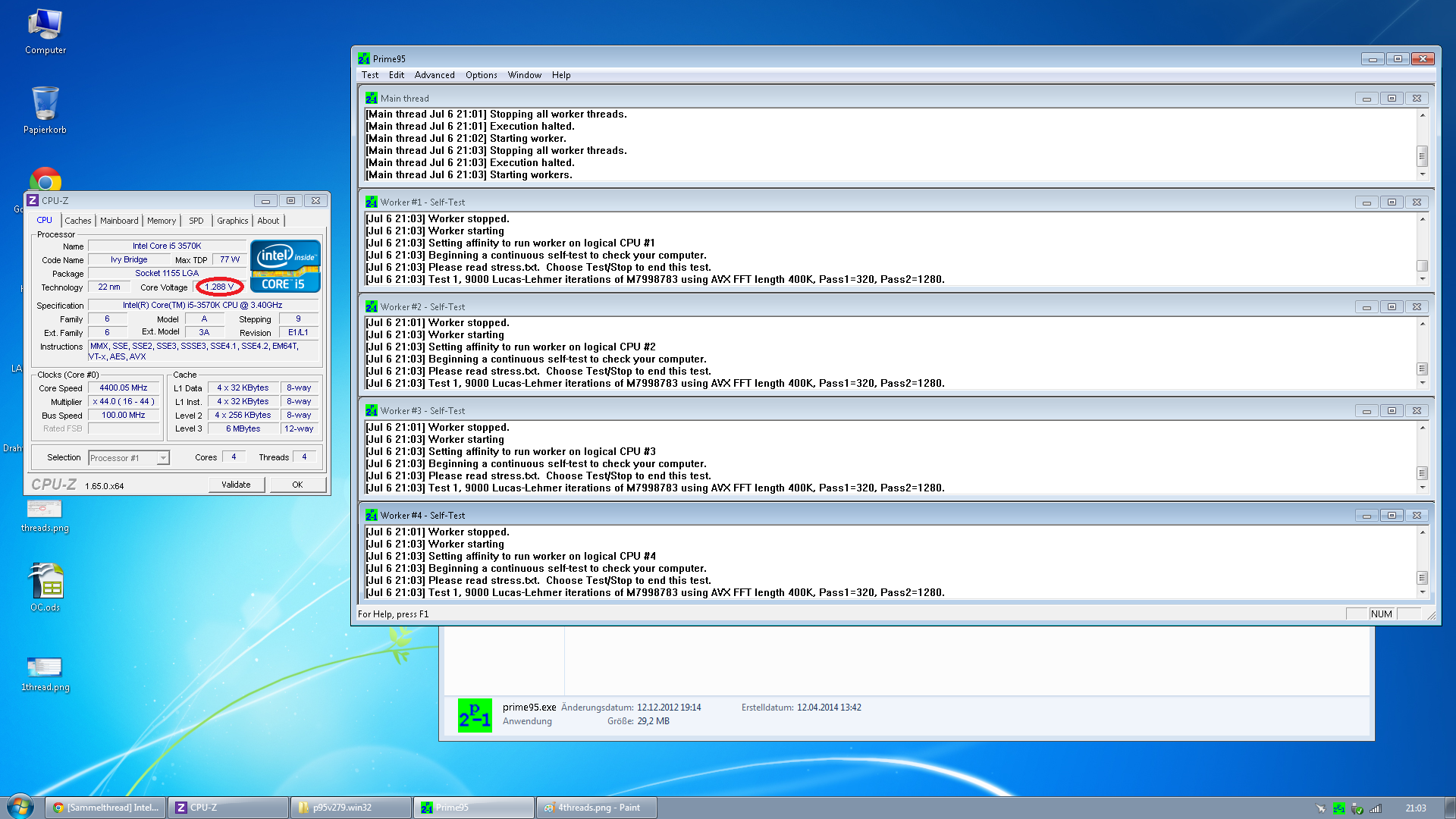Click the Prime95 tray icon in system tray
This screenshot has height=819, width=1456.
[1338, 808]
